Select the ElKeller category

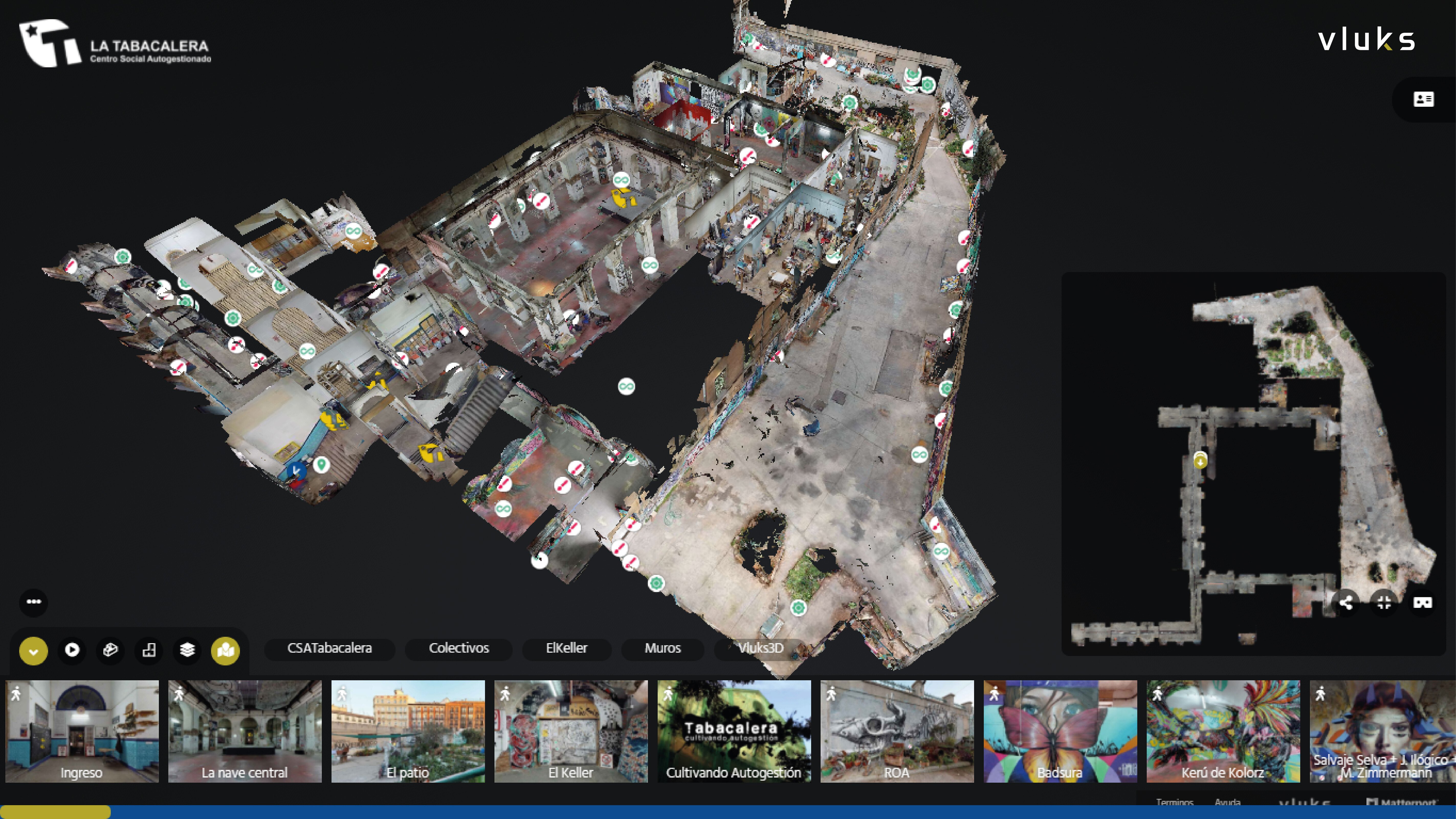click(x=566, y=648)
